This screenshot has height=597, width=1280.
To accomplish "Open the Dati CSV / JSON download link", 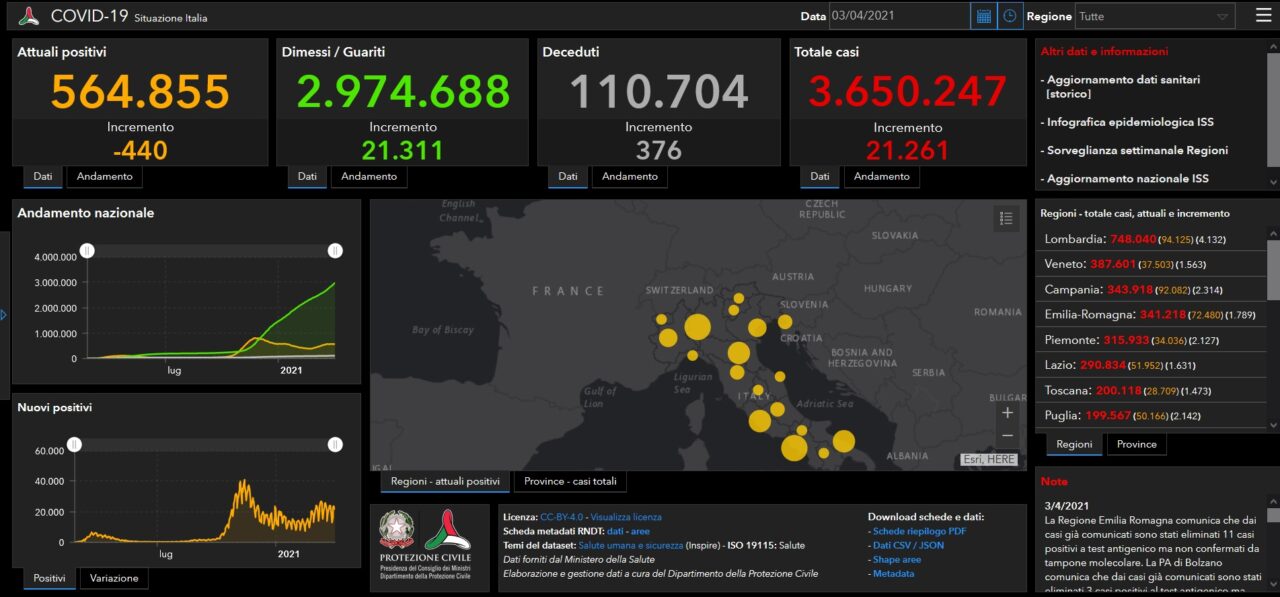I will pyautogui.click(x=910, y=545).
